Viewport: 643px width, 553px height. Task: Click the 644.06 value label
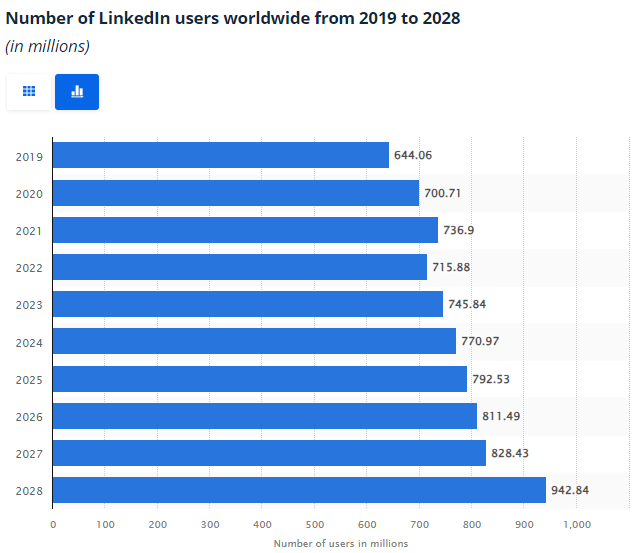pos(413,155)
